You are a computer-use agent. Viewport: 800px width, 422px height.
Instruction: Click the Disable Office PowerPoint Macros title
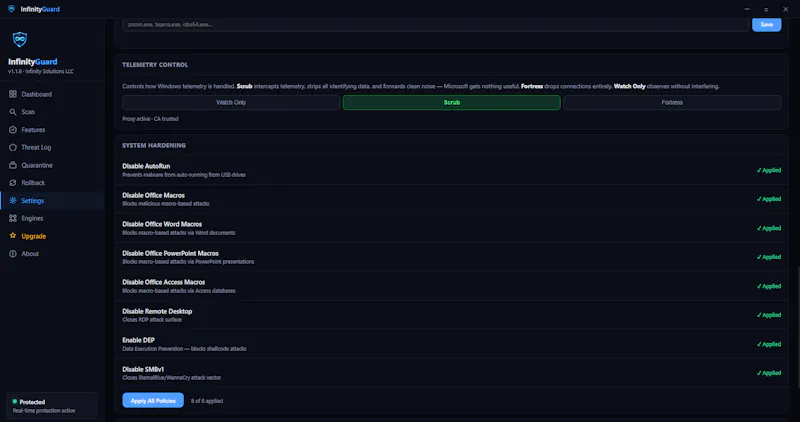click(x=170, y=253)
